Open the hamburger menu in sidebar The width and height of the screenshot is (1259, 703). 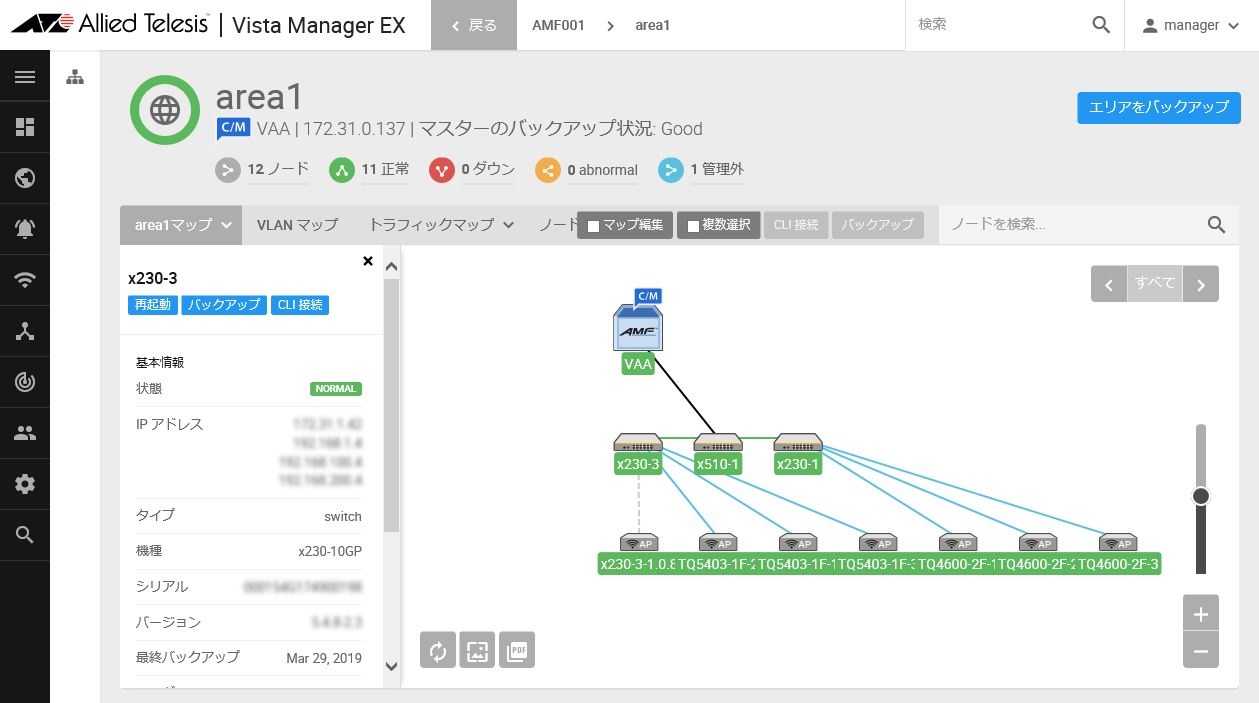click(x=25, y=77)
